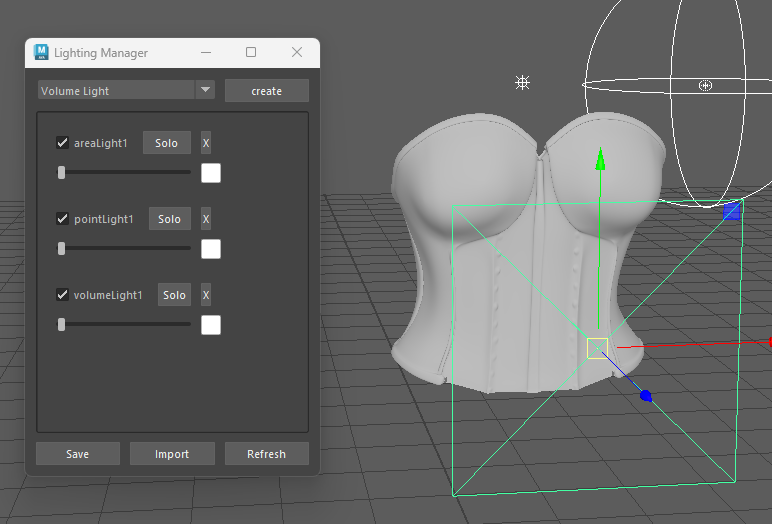The image size is (772, 524).
Task: Open the pointLight1 white color swatch
Action: tap(211, 249)
